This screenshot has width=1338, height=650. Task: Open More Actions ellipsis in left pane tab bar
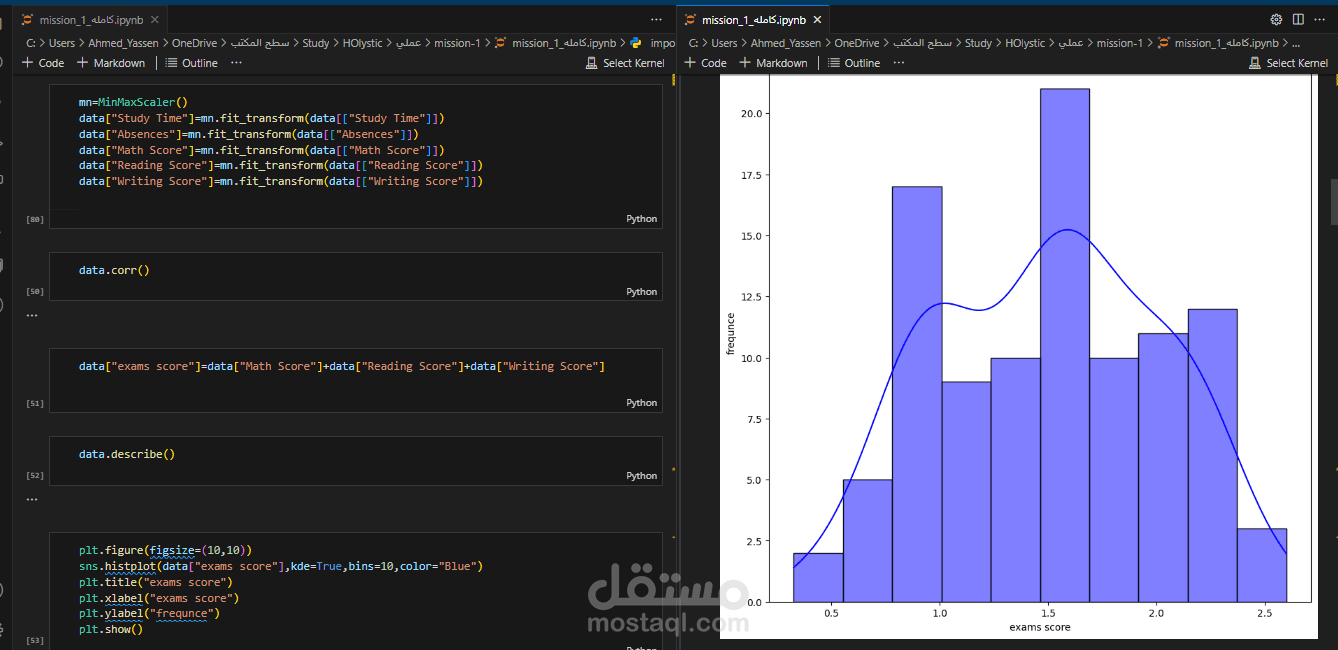tap(656, 19)
